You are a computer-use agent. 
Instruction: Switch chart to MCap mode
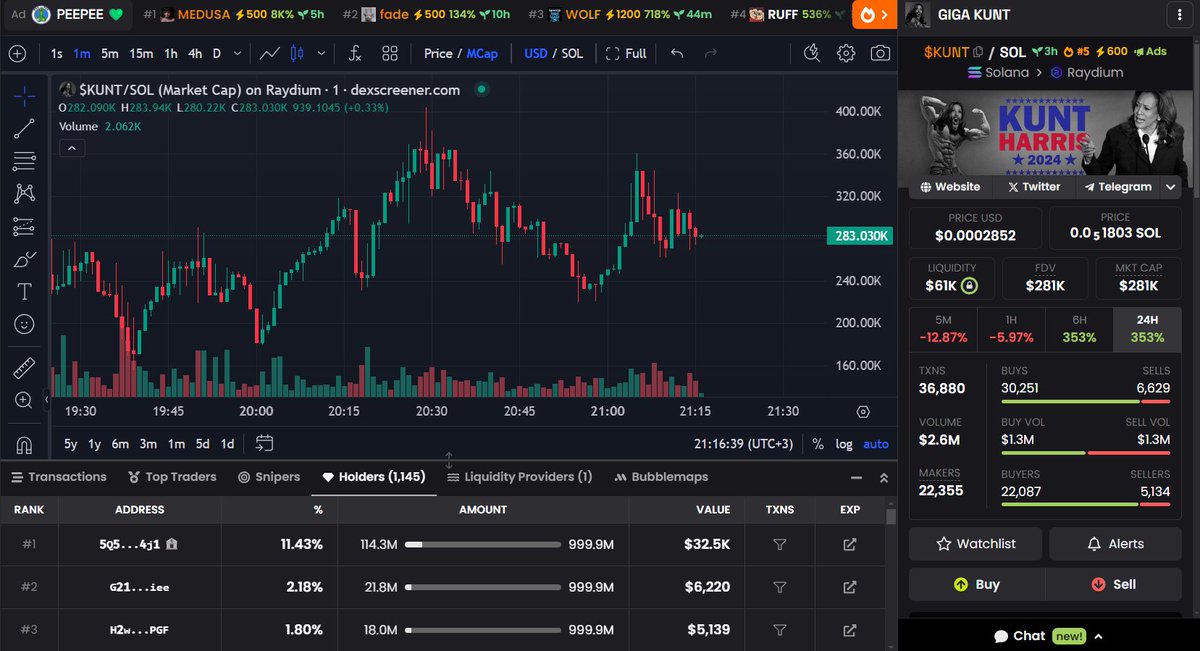click(482, 53)
